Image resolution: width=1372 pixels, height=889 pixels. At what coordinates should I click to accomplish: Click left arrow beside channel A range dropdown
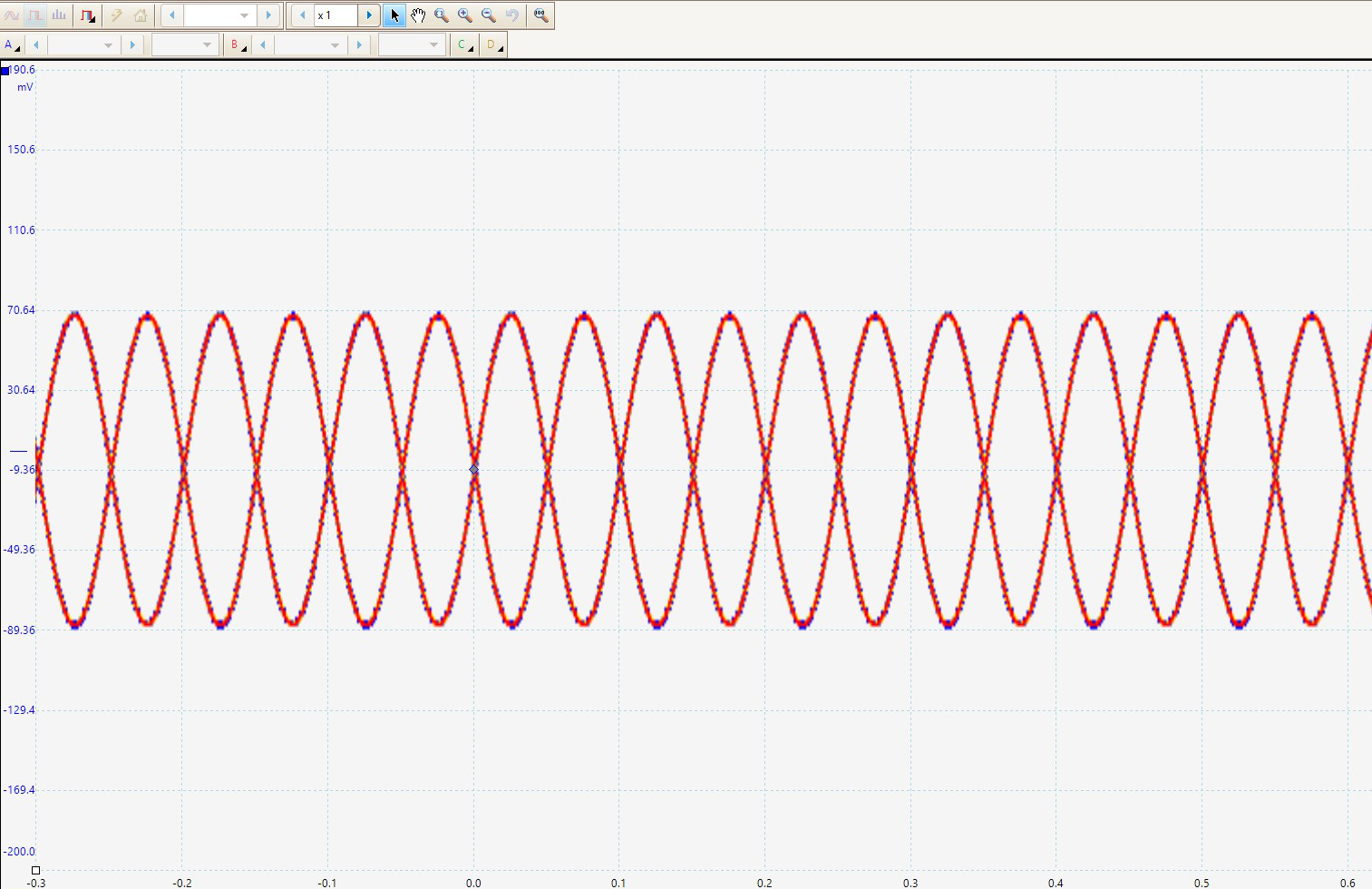36,44
